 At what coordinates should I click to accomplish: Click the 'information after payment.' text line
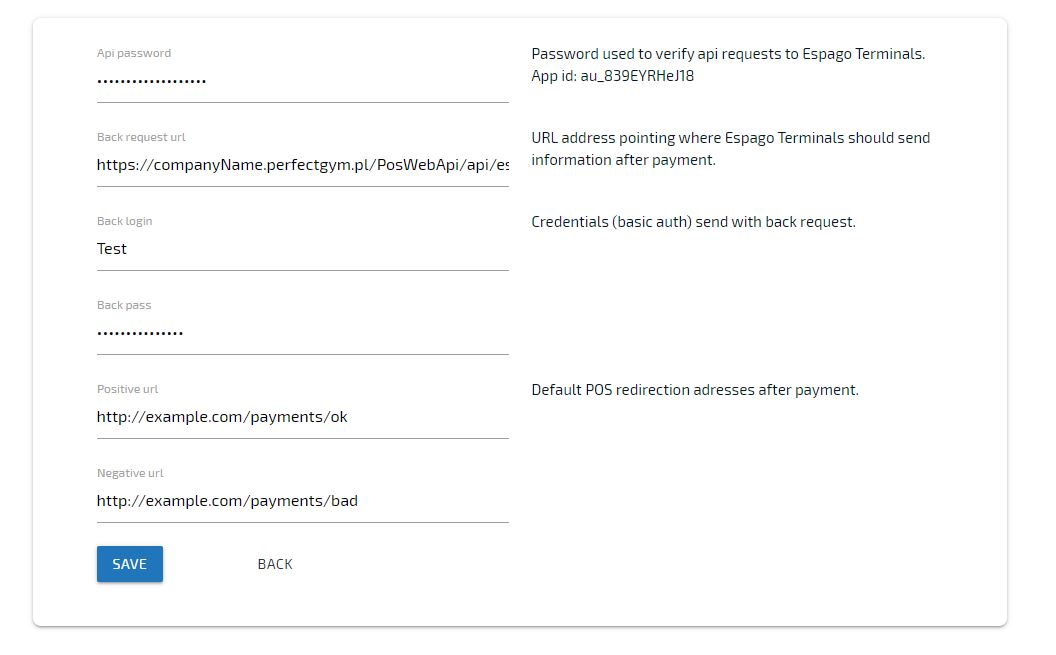(x=623, y=160)
